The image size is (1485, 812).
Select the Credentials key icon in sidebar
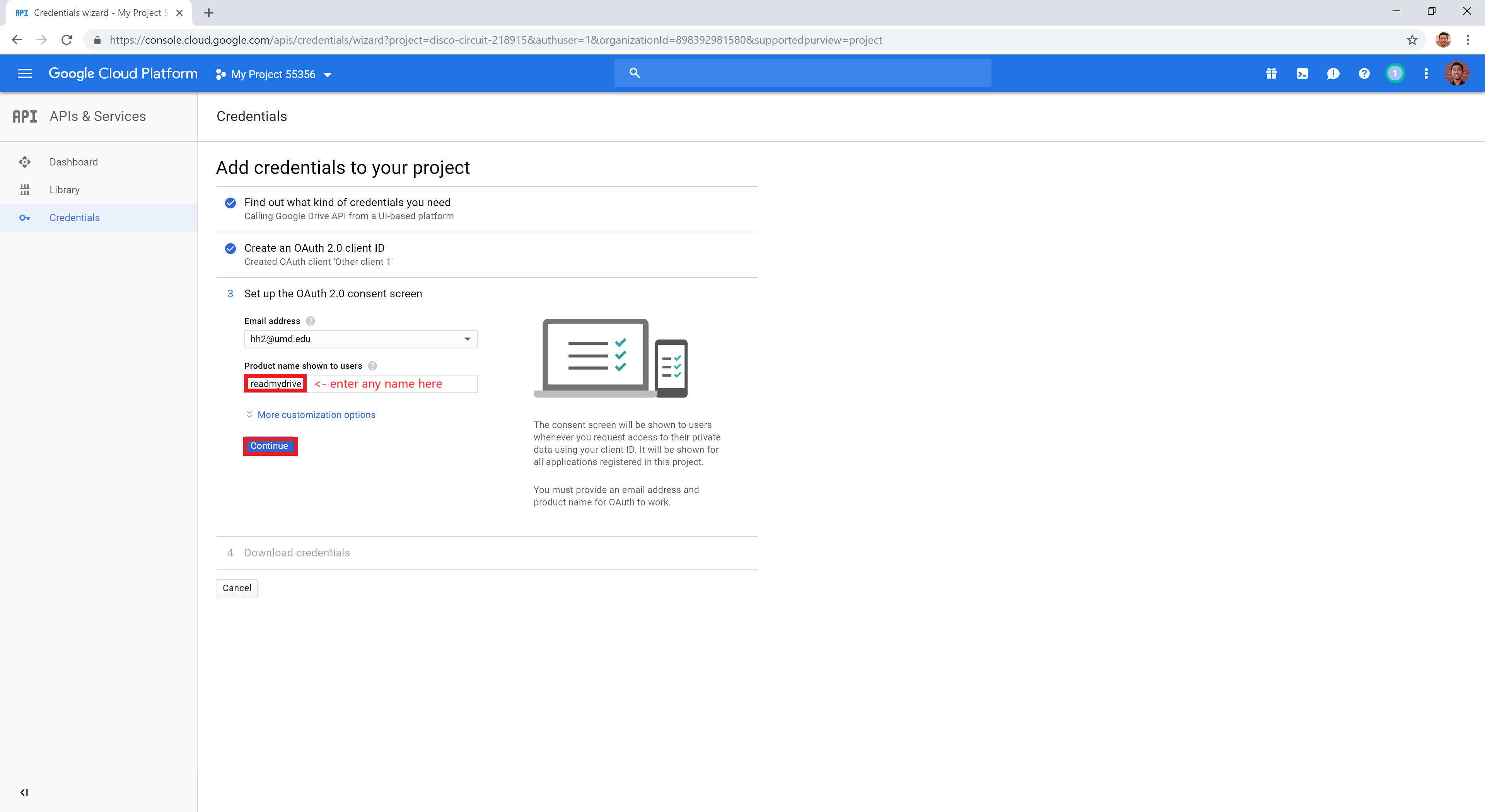pyautogui.click(x=26, y=217)
